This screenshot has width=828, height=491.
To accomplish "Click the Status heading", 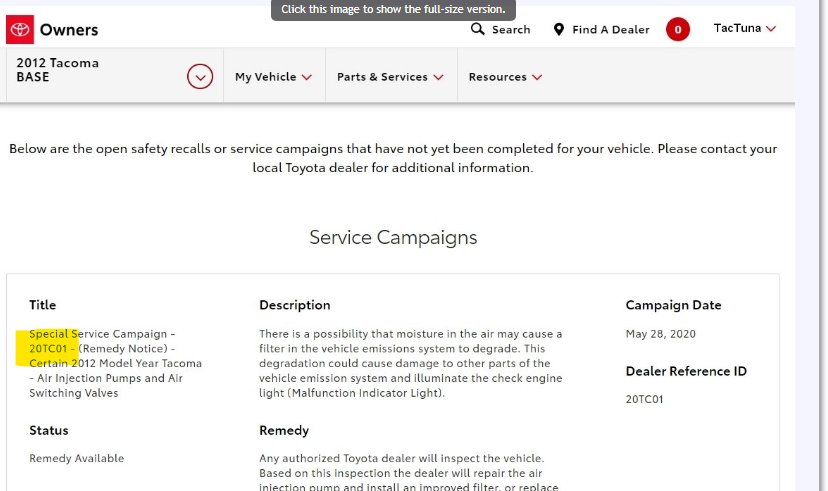I will [49, 430].
